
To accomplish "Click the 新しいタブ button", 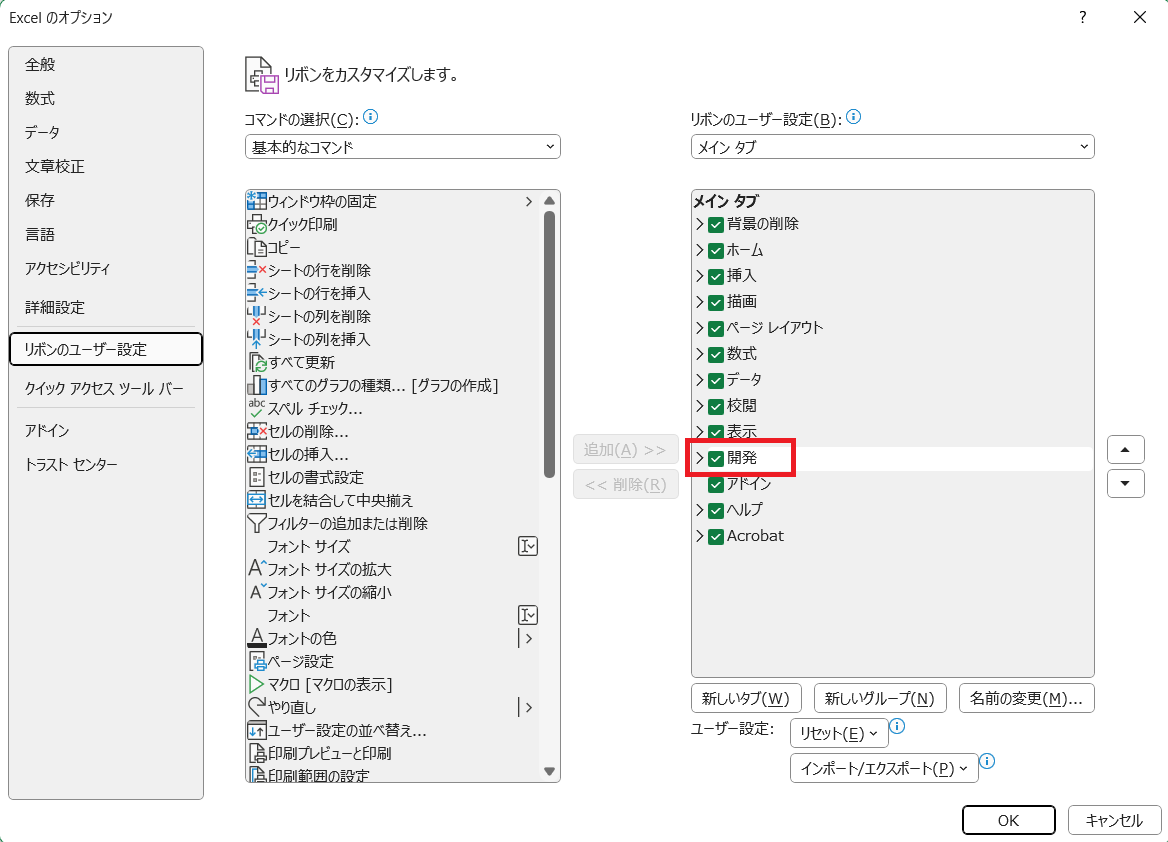I will [745, 698].
